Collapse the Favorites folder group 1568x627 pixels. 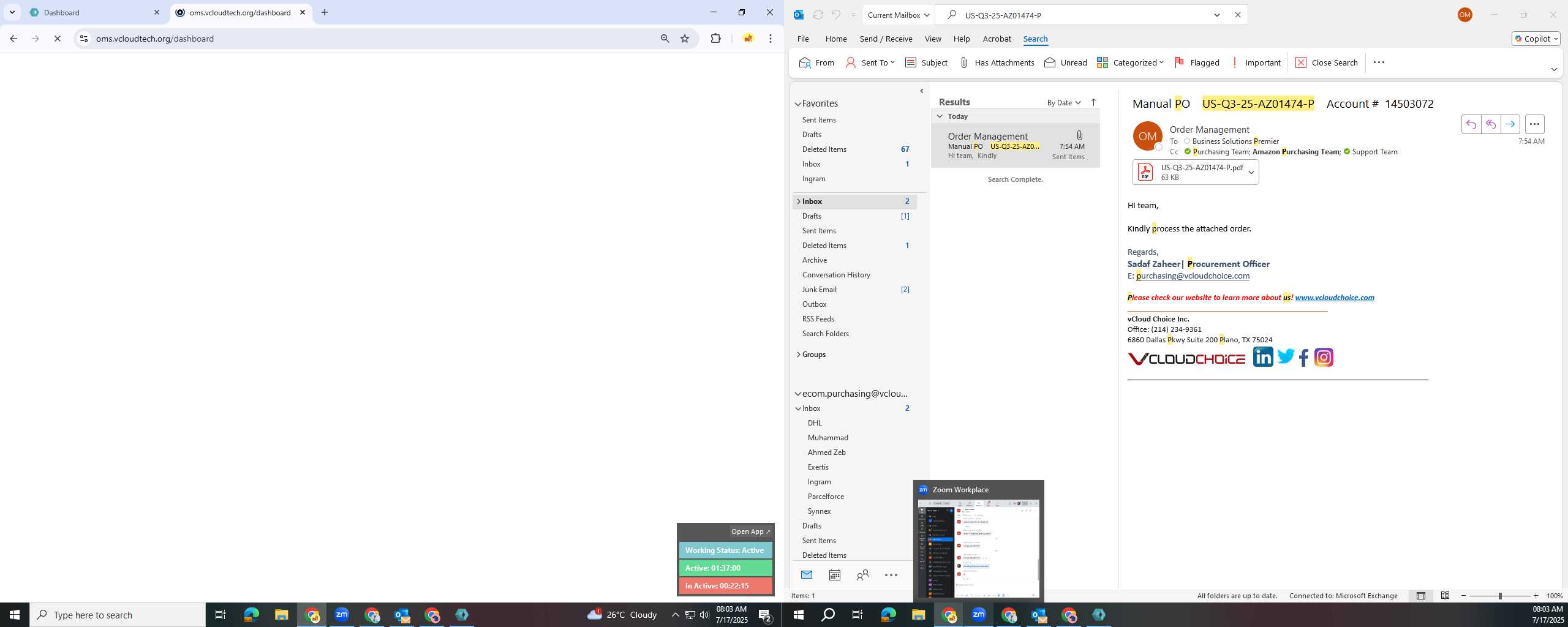[x=798, y=104]
